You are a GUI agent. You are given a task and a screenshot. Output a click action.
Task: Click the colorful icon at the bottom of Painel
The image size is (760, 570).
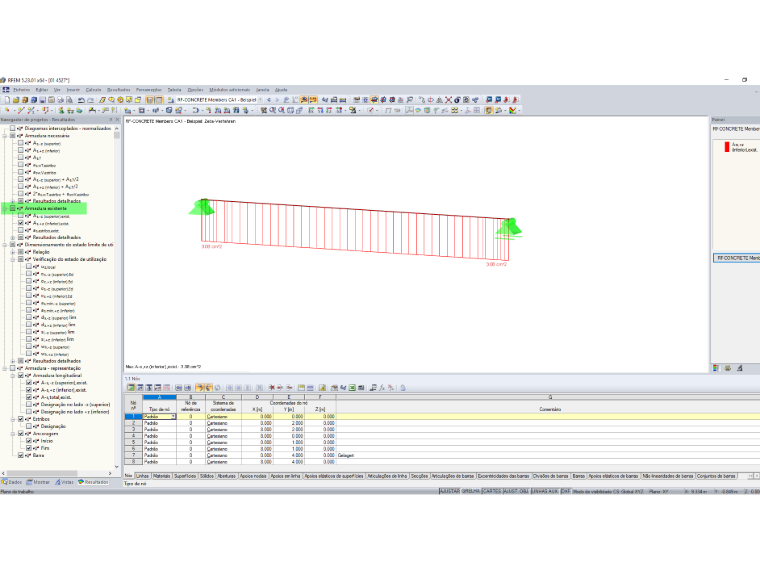pos(716,368)
